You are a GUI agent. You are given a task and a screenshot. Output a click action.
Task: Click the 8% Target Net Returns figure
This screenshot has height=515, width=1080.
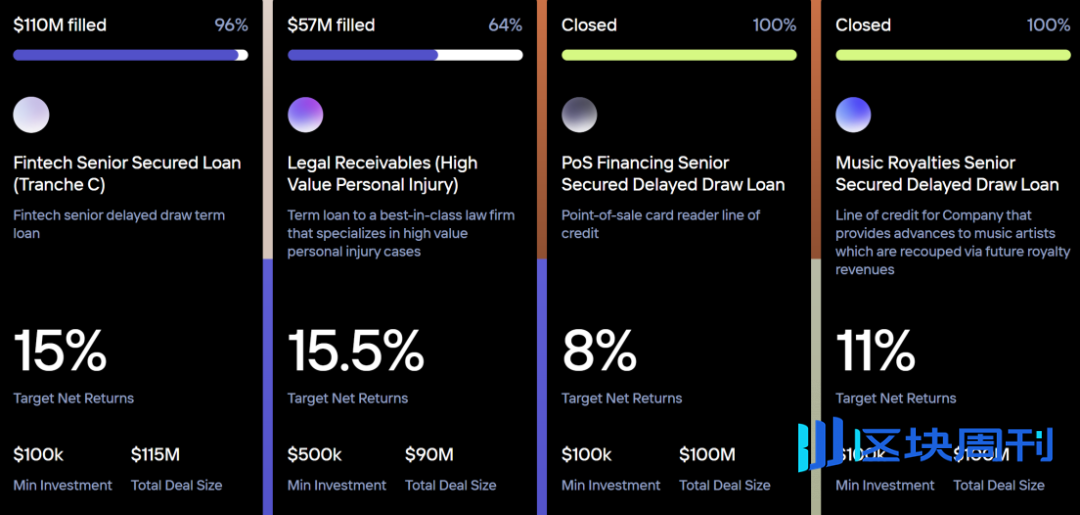pos(599,351)
